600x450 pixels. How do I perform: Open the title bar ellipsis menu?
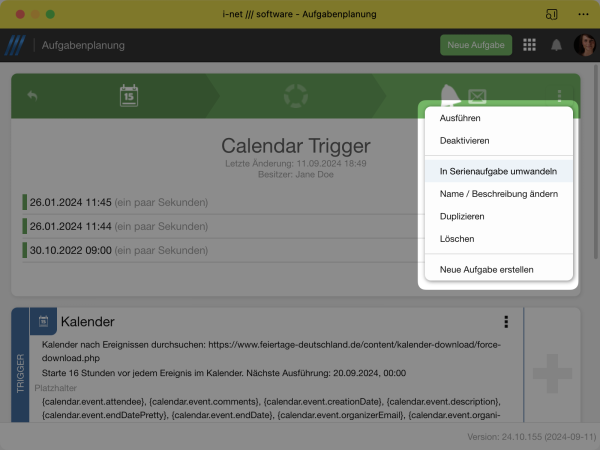583,14
